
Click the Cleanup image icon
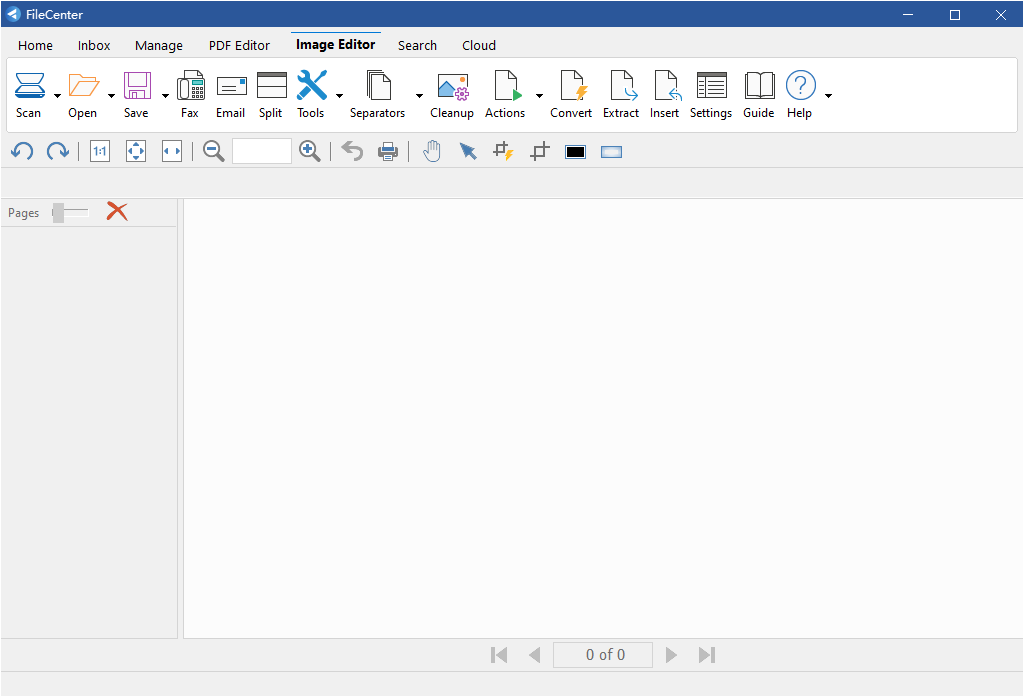(x=453, y=87)
